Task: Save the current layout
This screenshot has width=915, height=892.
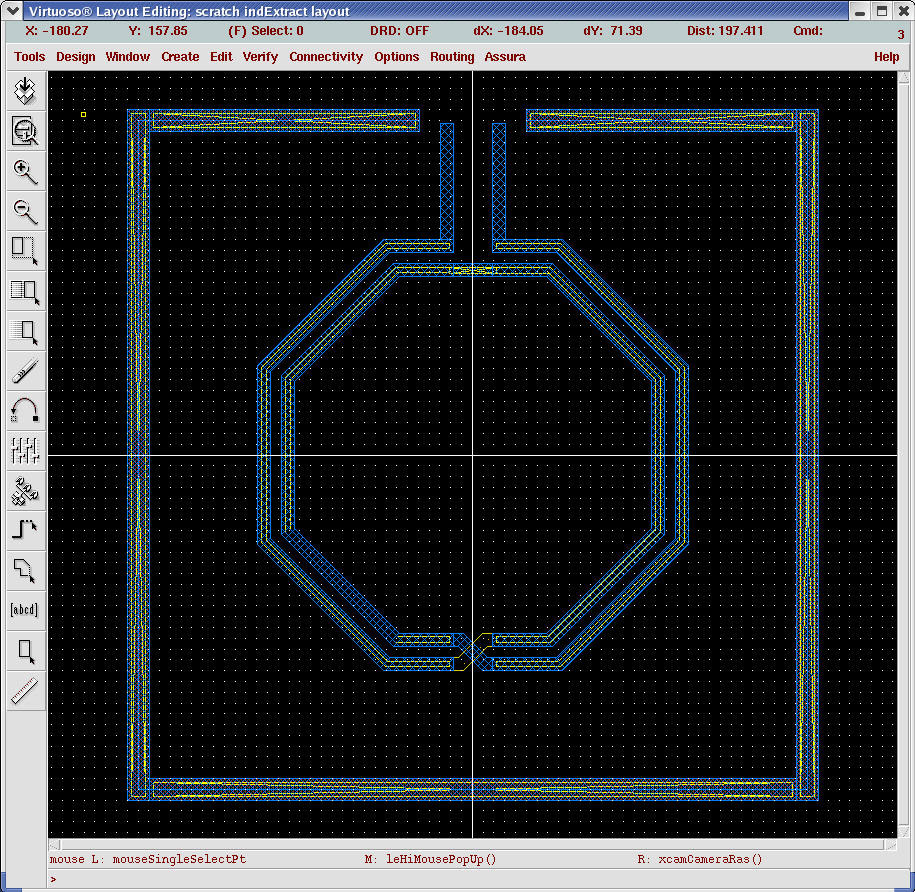Action: point(24,91)
